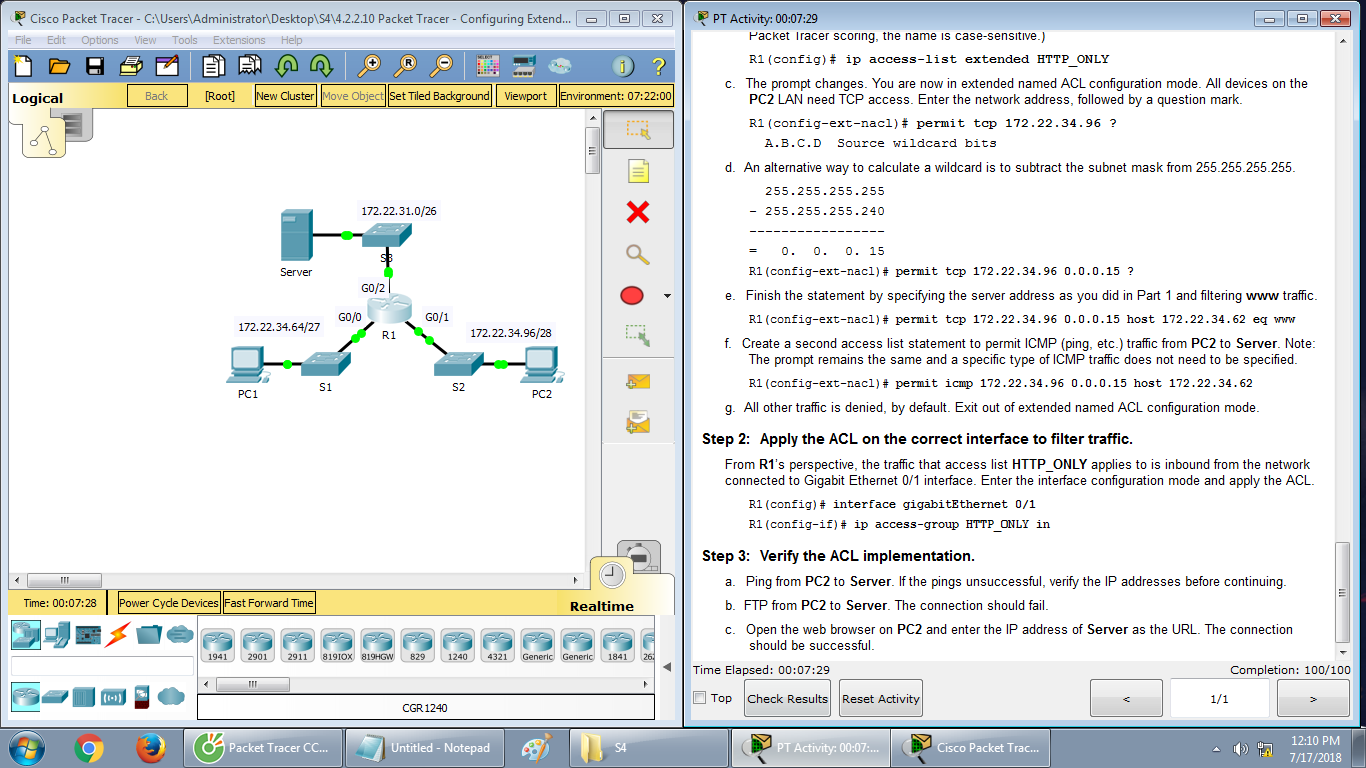
Task: Reset zoom on the workspace
Action: [405, 66]
